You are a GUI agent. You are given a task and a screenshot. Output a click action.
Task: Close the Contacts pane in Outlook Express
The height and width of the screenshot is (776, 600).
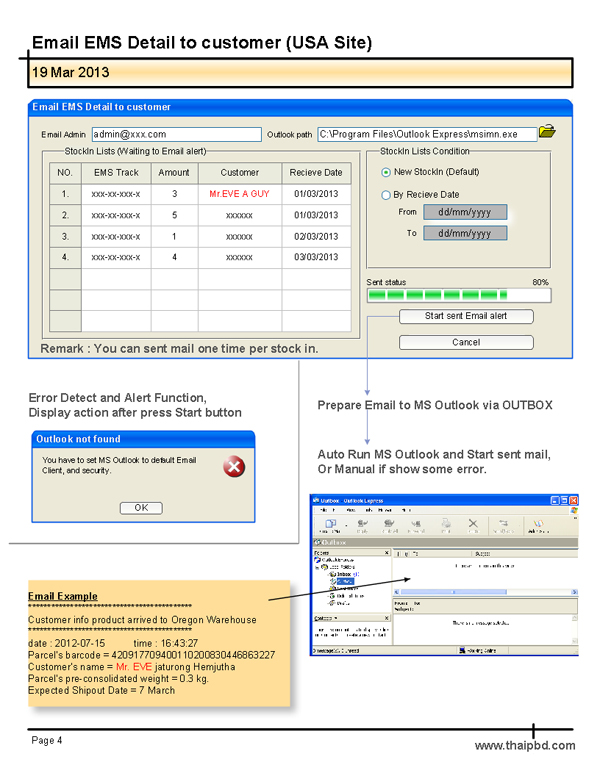tap(387, 618)
